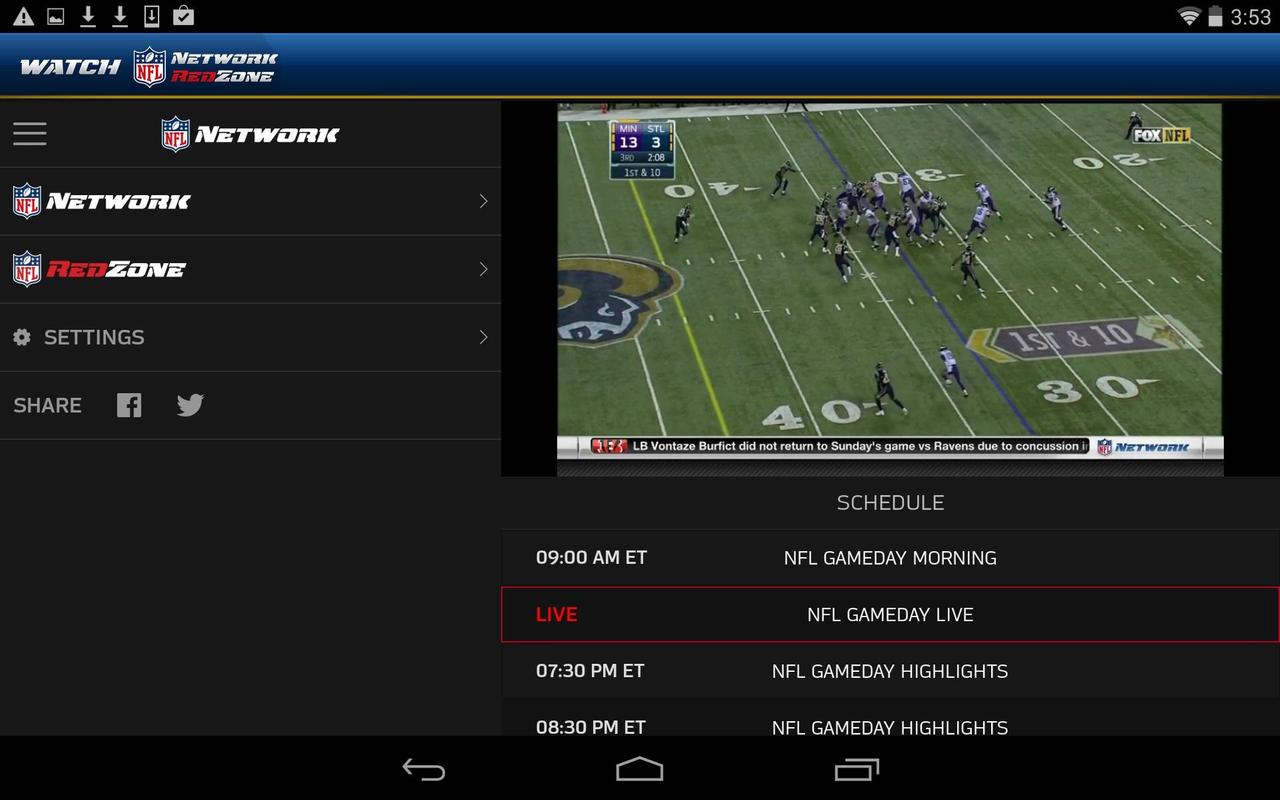Expand the RedZone row chevron

coord(484,269)
